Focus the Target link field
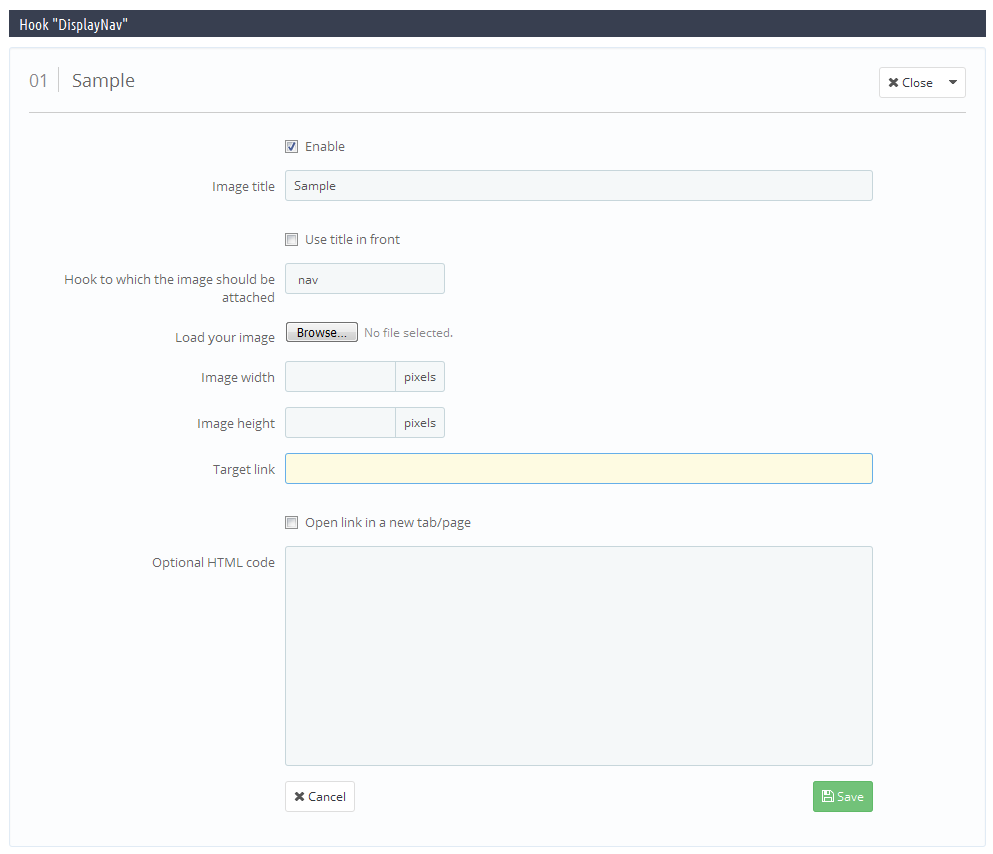Screen dimensions: 993x854 tap(578, 468)
